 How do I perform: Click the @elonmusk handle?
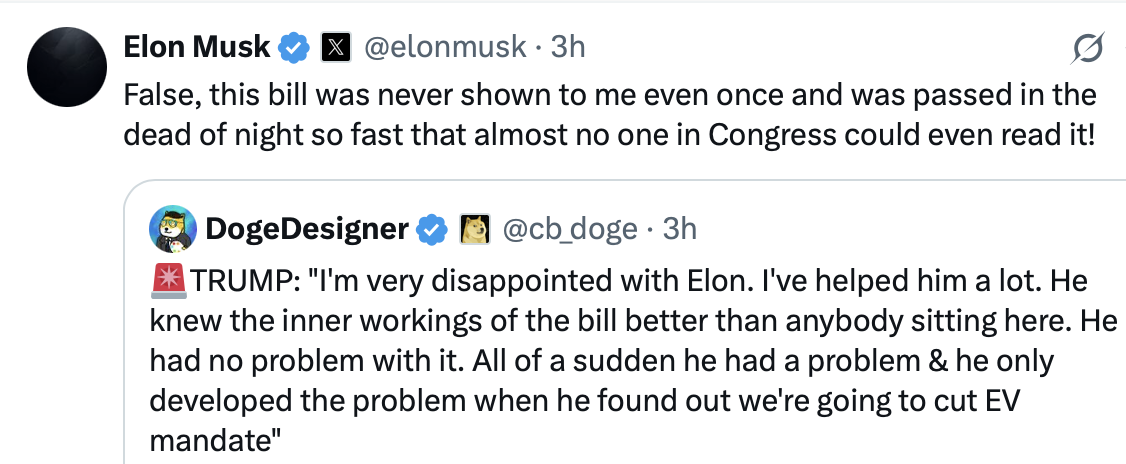pos(445,47)
